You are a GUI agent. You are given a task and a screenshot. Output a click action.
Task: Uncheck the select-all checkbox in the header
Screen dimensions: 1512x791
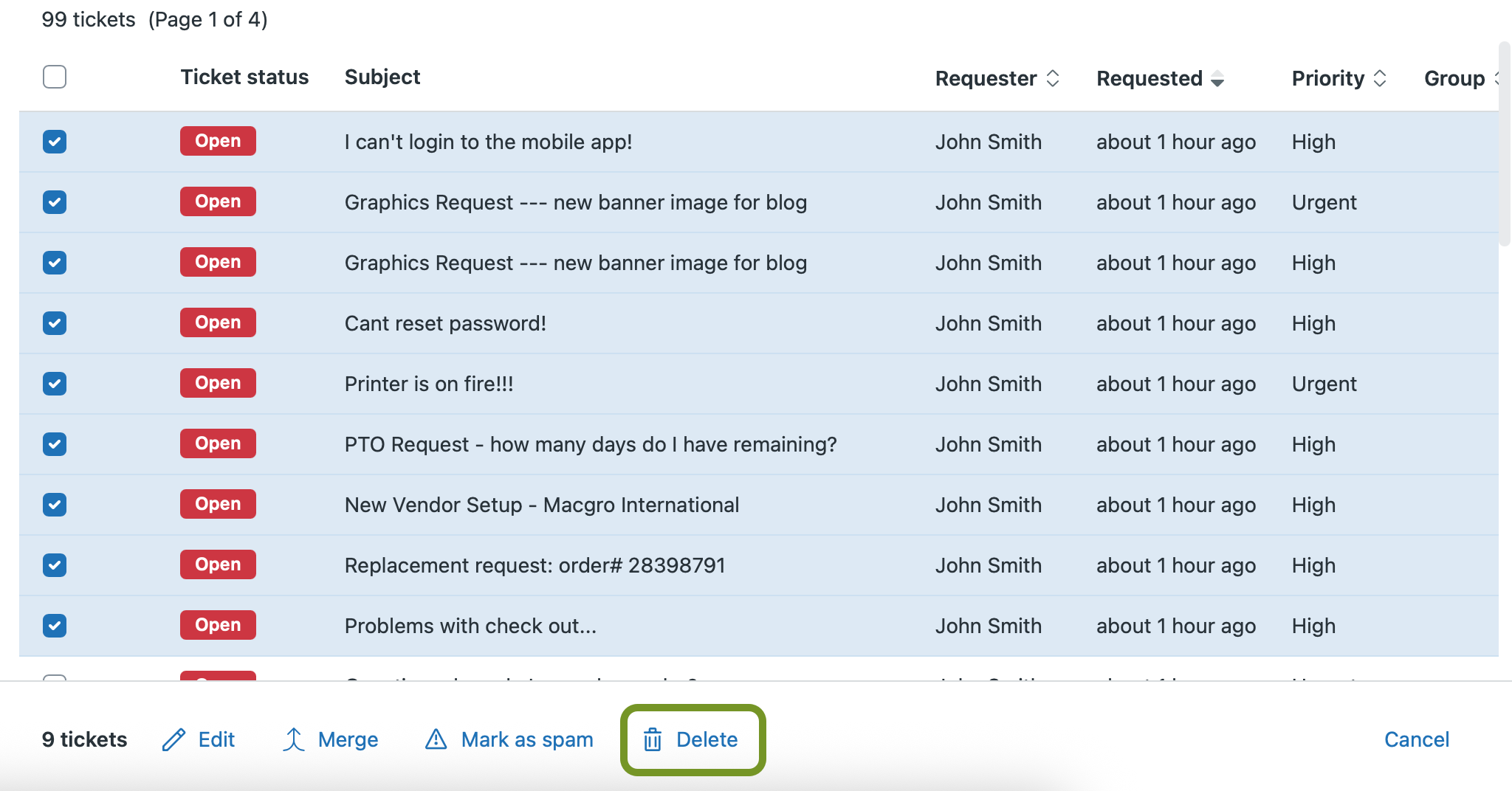pyautogui.click(x=55, y=77)
